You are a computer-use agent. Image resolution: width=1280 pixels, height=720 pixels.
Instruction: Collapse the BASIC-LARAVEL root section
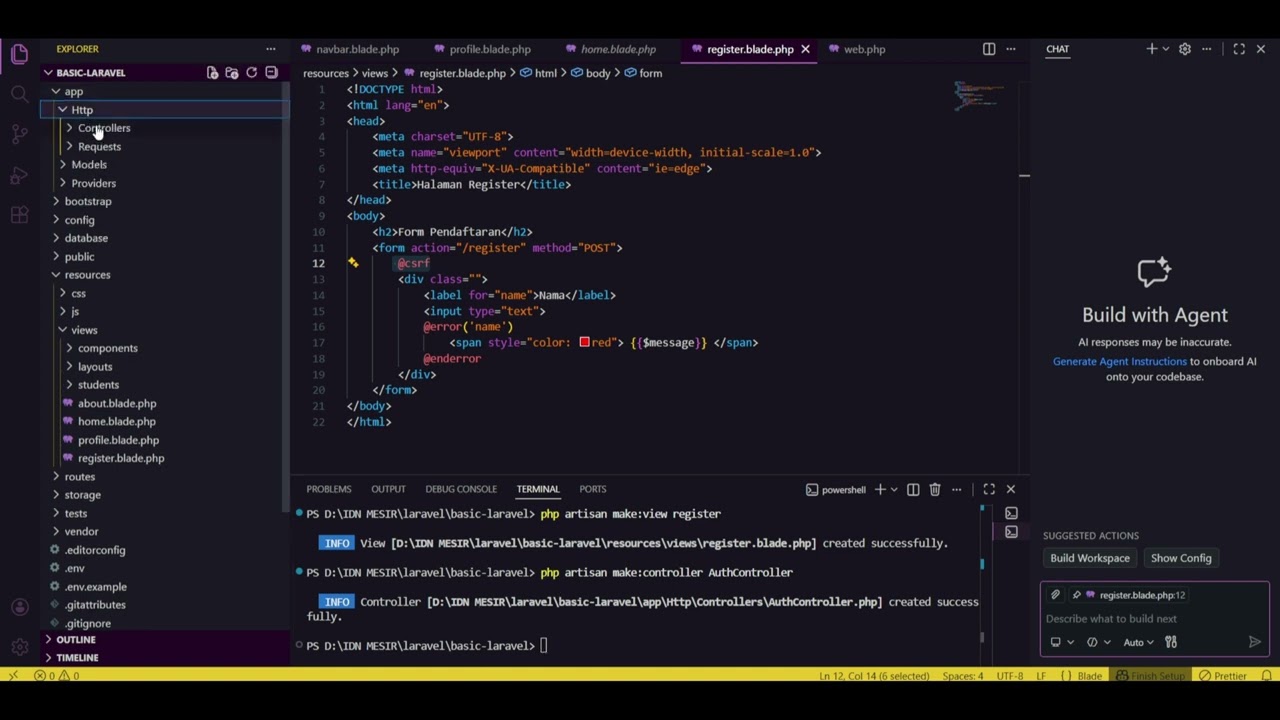point(48,73)
